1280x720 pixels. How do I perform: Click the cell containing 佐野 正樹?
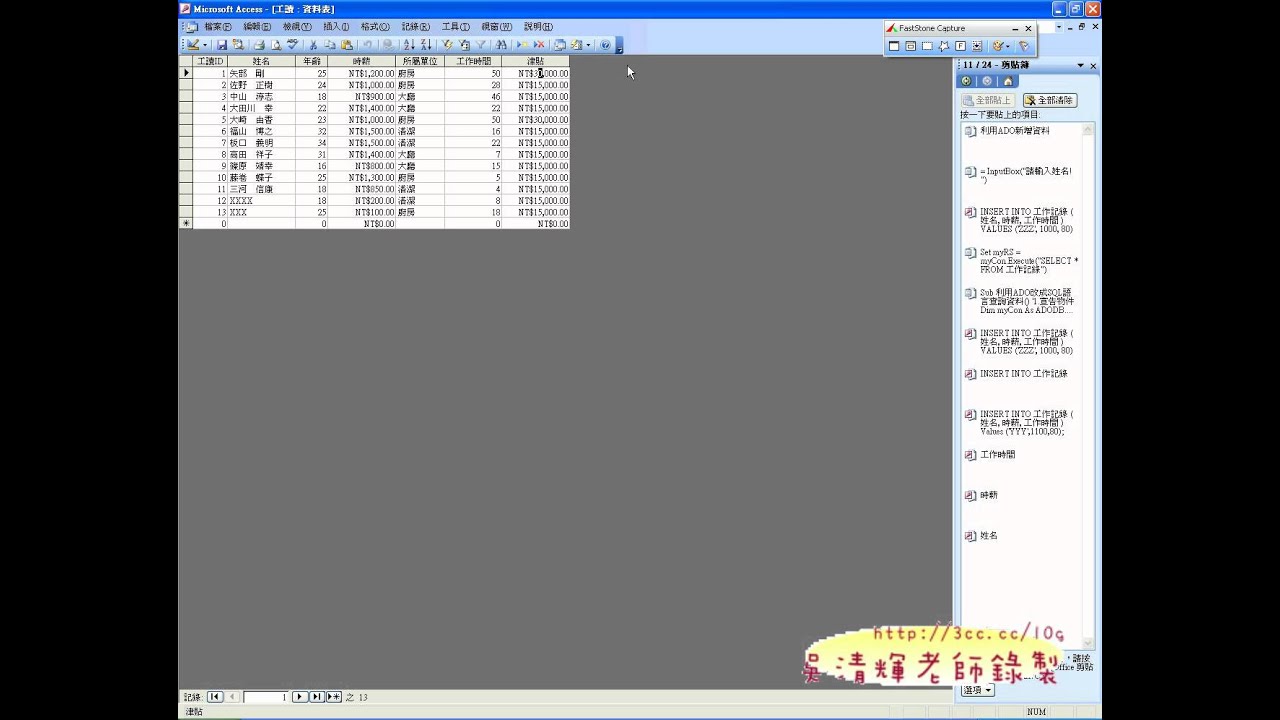[261, 85]
